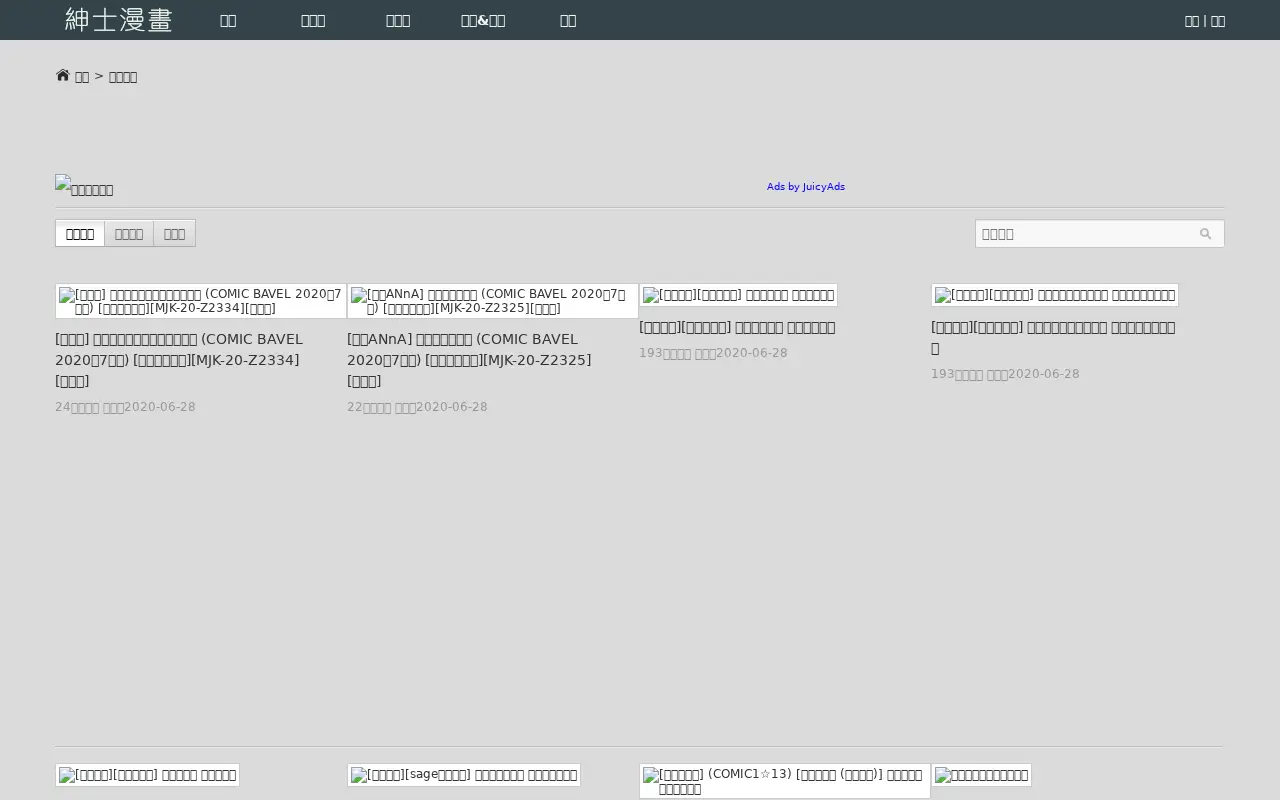1280x800 pixels.
Task: Click the breadcrumb link after the ">" arrow
Action: coord(123,77)
